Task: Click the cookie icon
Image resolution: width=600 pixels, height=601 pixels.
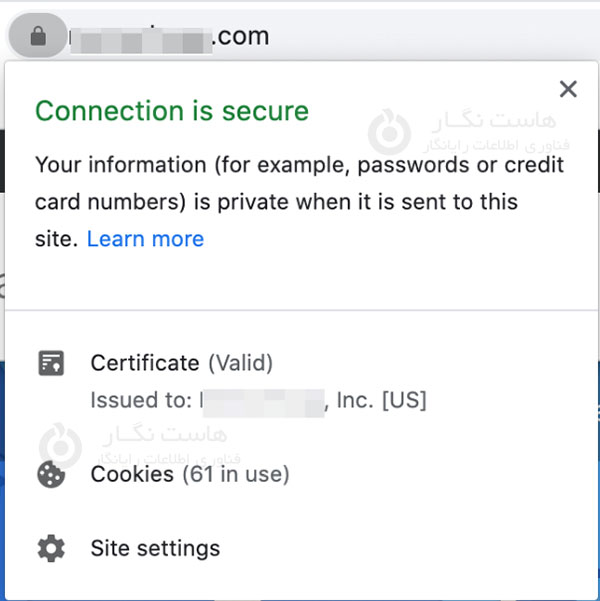Action: point(51,474)
